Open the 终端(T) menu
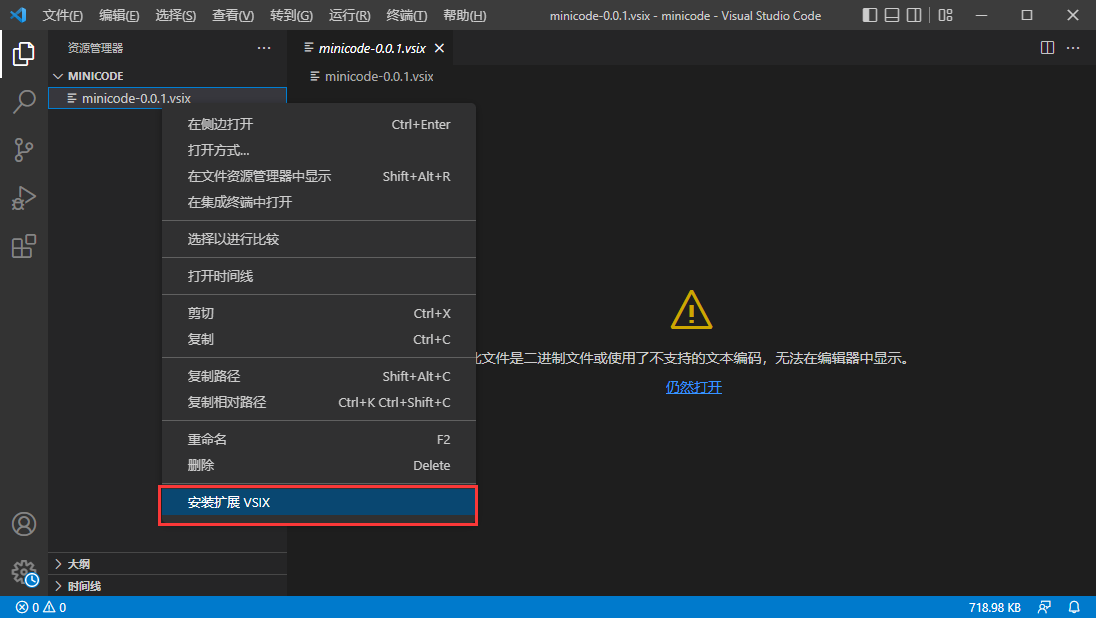 (x=406, y=15)
